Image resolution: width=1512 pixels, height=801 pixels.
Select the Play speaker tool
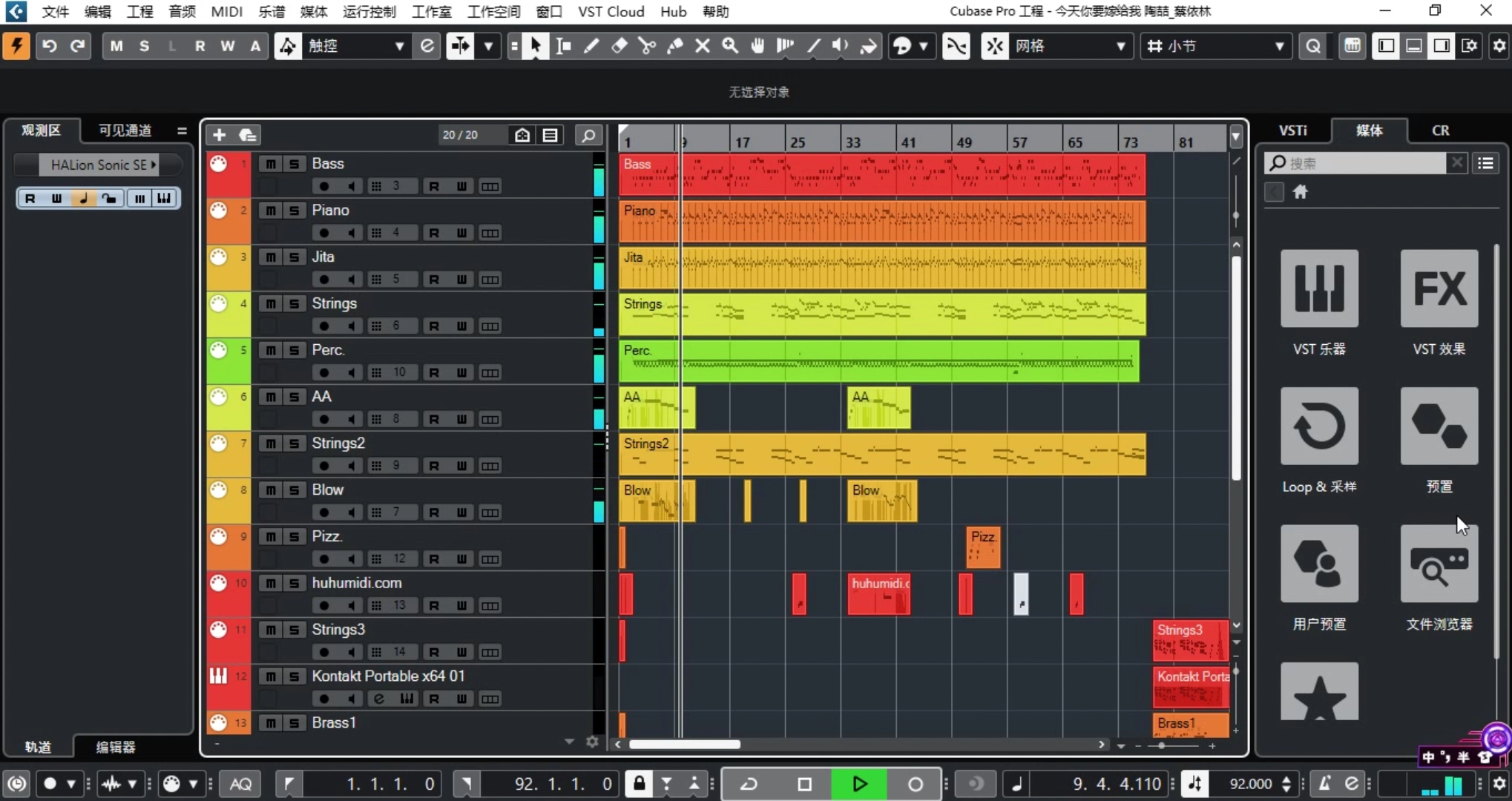(841, 46)
